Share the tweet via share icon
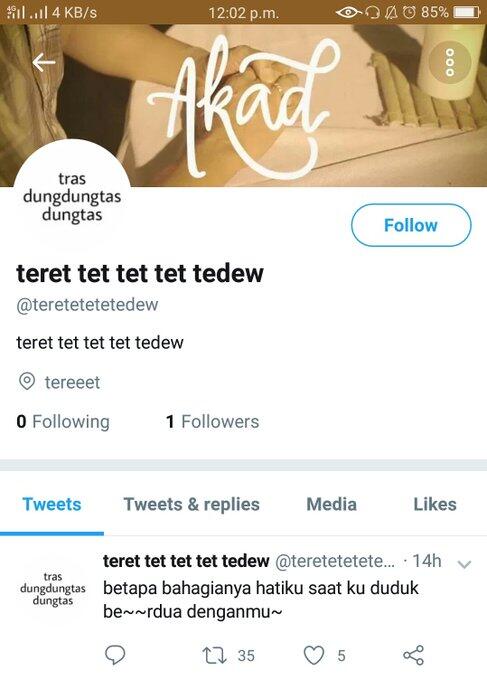 click(x=413, y=655)
